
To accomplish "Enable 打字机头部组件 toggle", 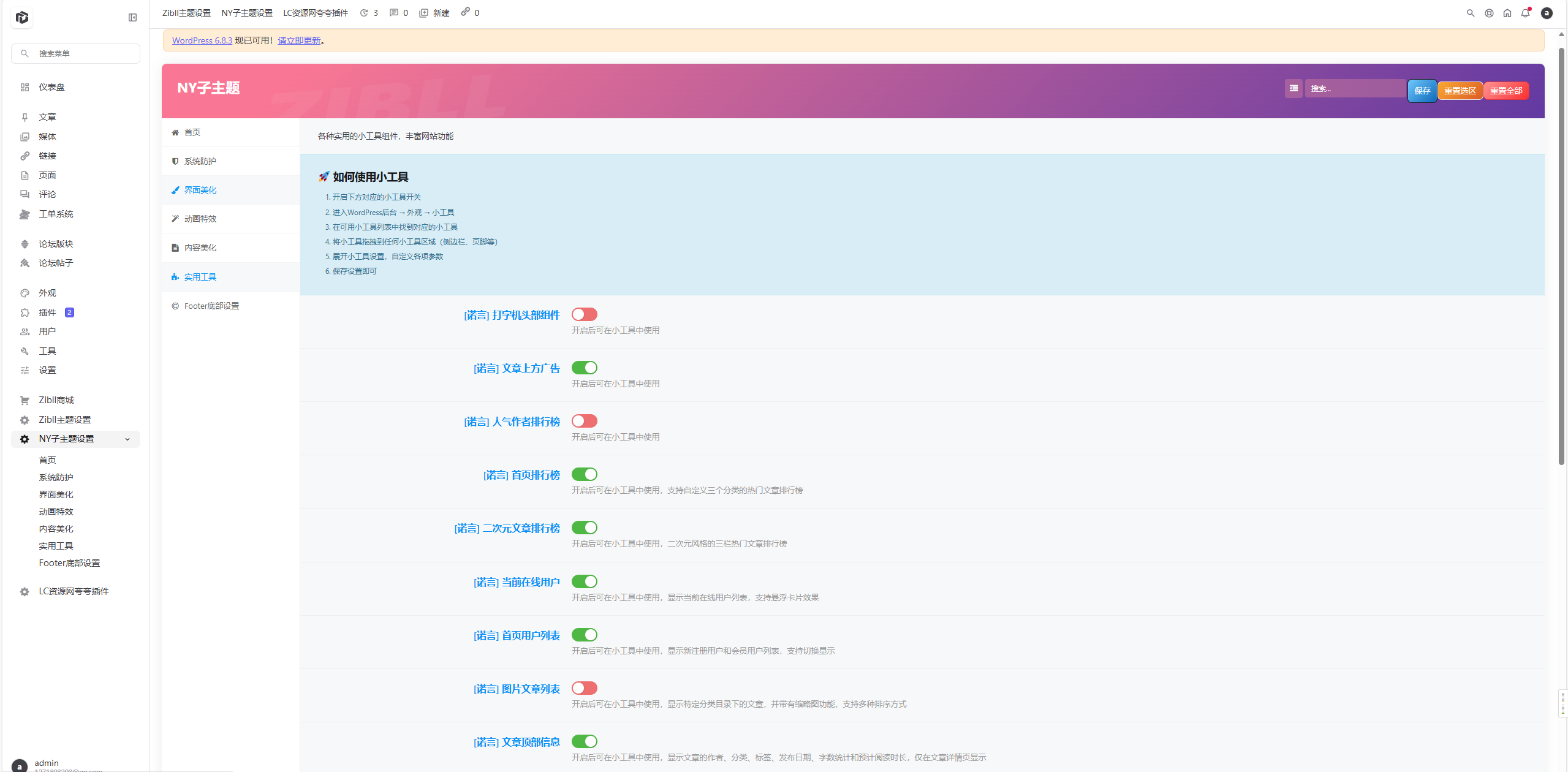I will click(584, 314).
